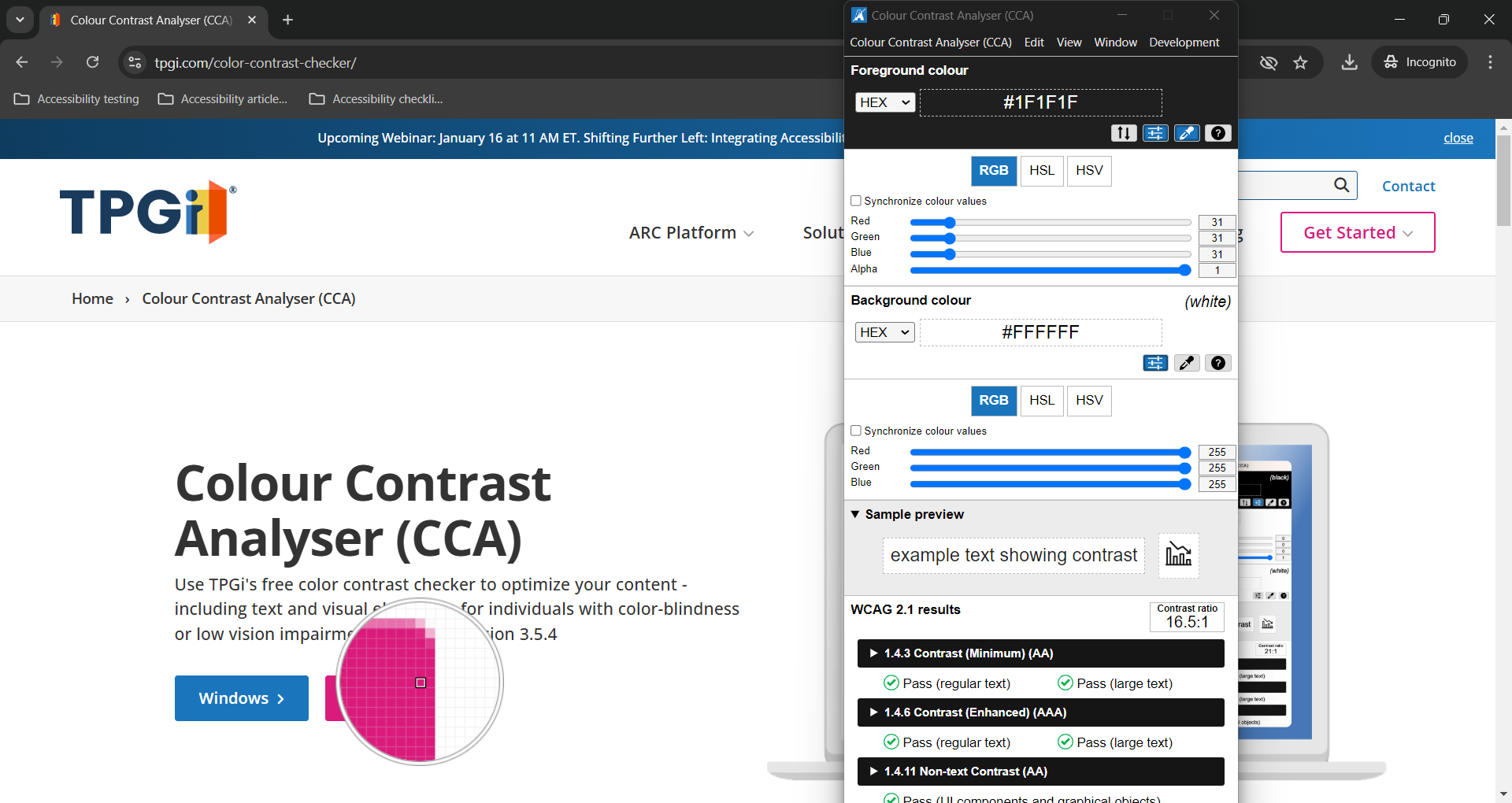
Task: Open background colour help icon
Action: (x=1217, y=363)
